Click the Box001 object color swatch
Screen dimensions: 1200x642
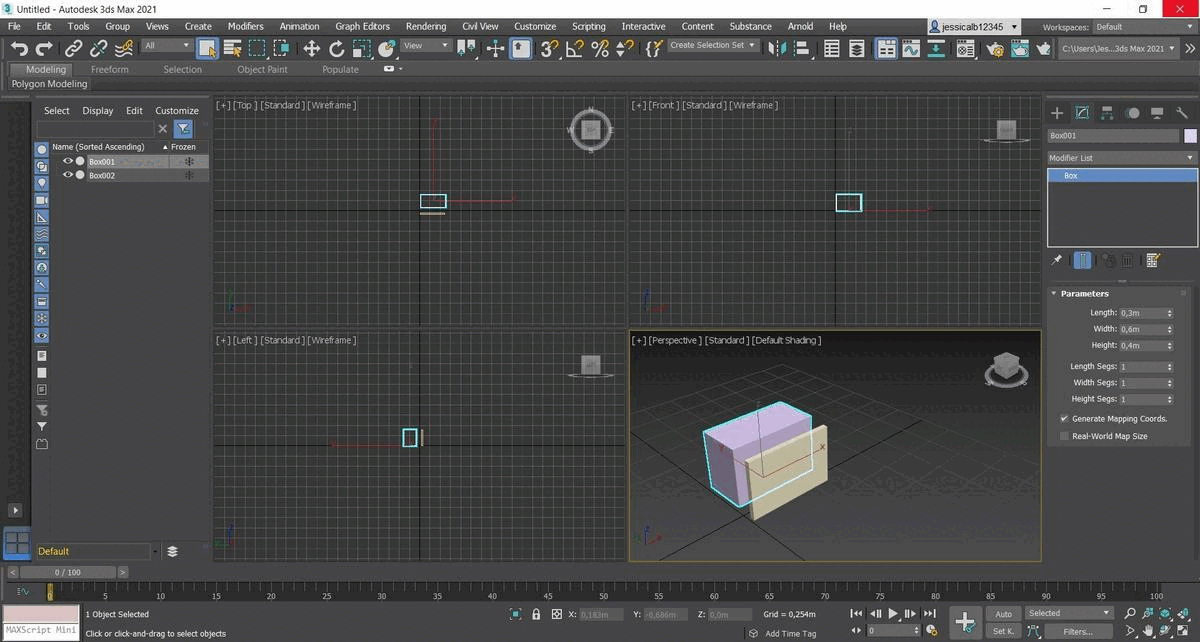1190,135
